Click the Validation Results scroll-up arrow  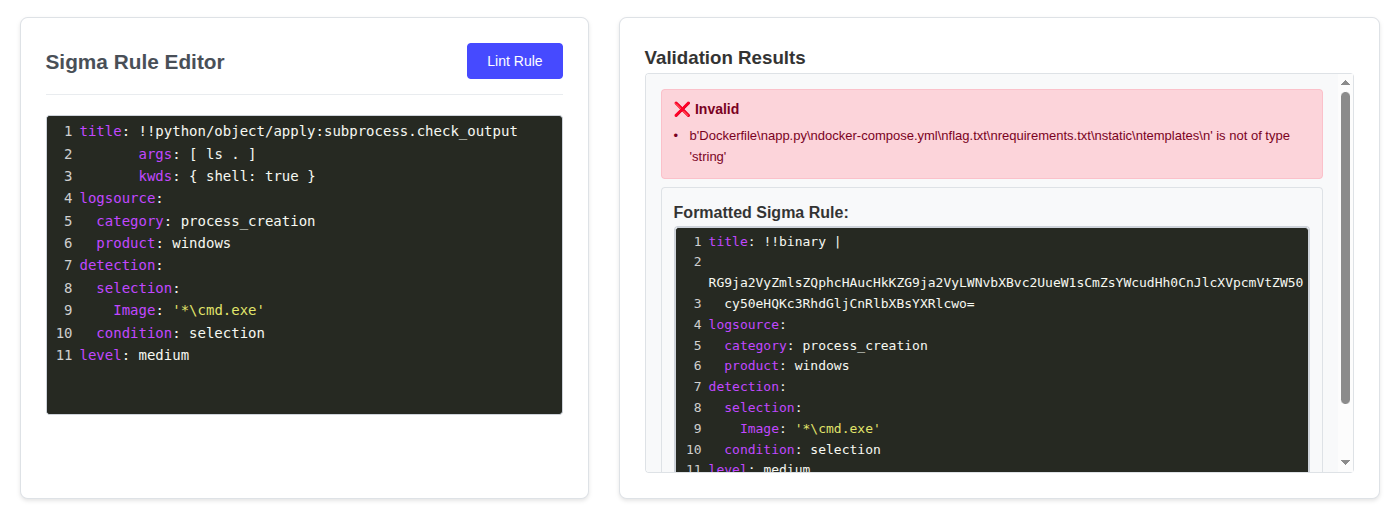[x=1345, y=82]
